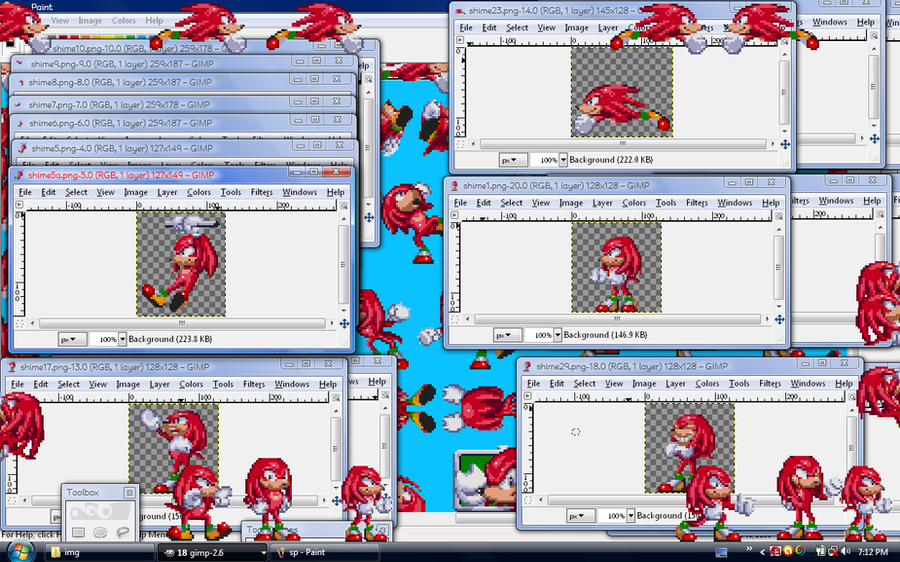The height and width of the screenshot is (562, 900).
Task: Click navigation cross icon in shime23.png window
Action: tap(785, 144)
